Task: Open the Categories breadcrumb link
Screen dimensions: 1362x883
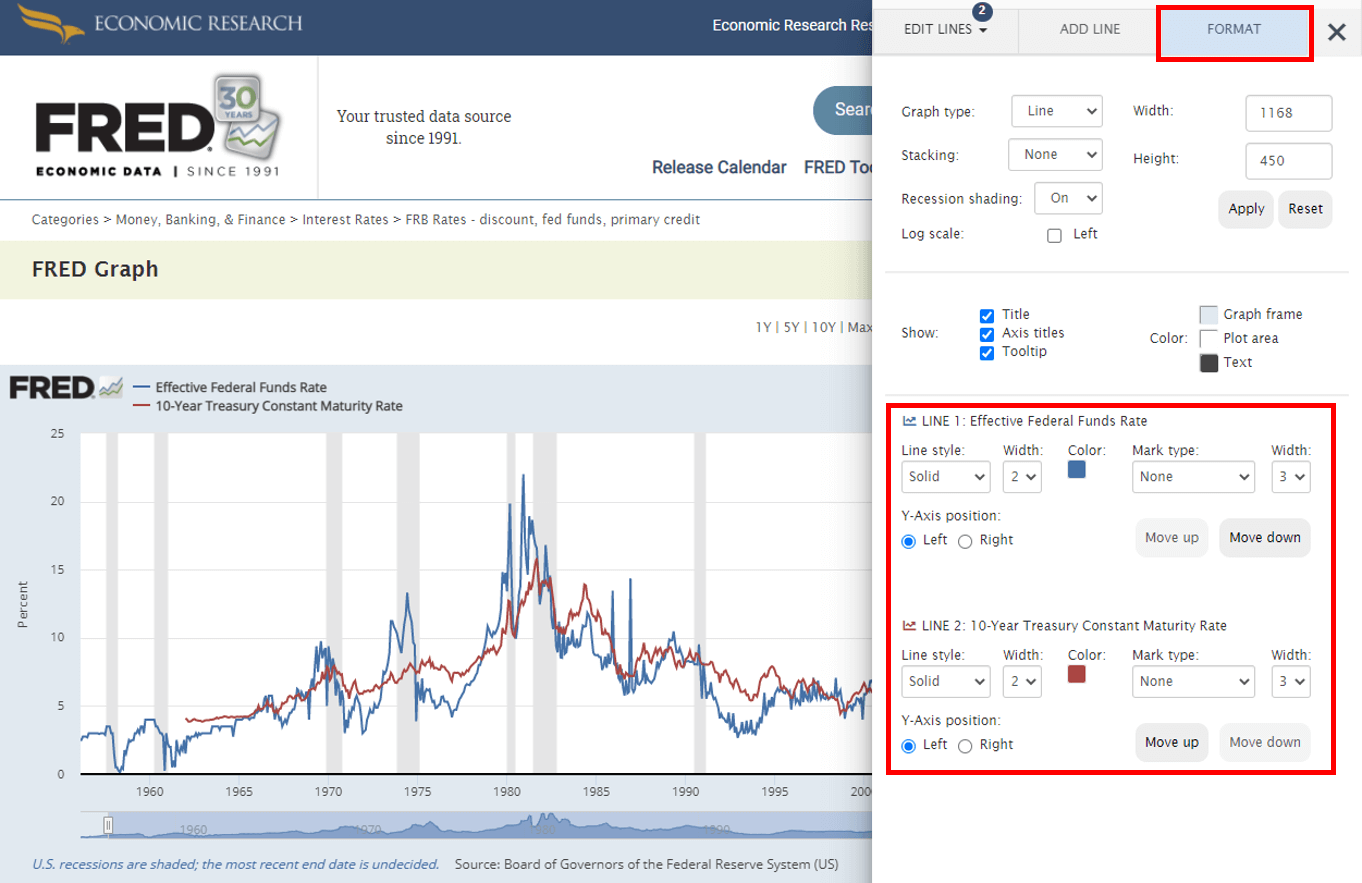Action: 65,219
